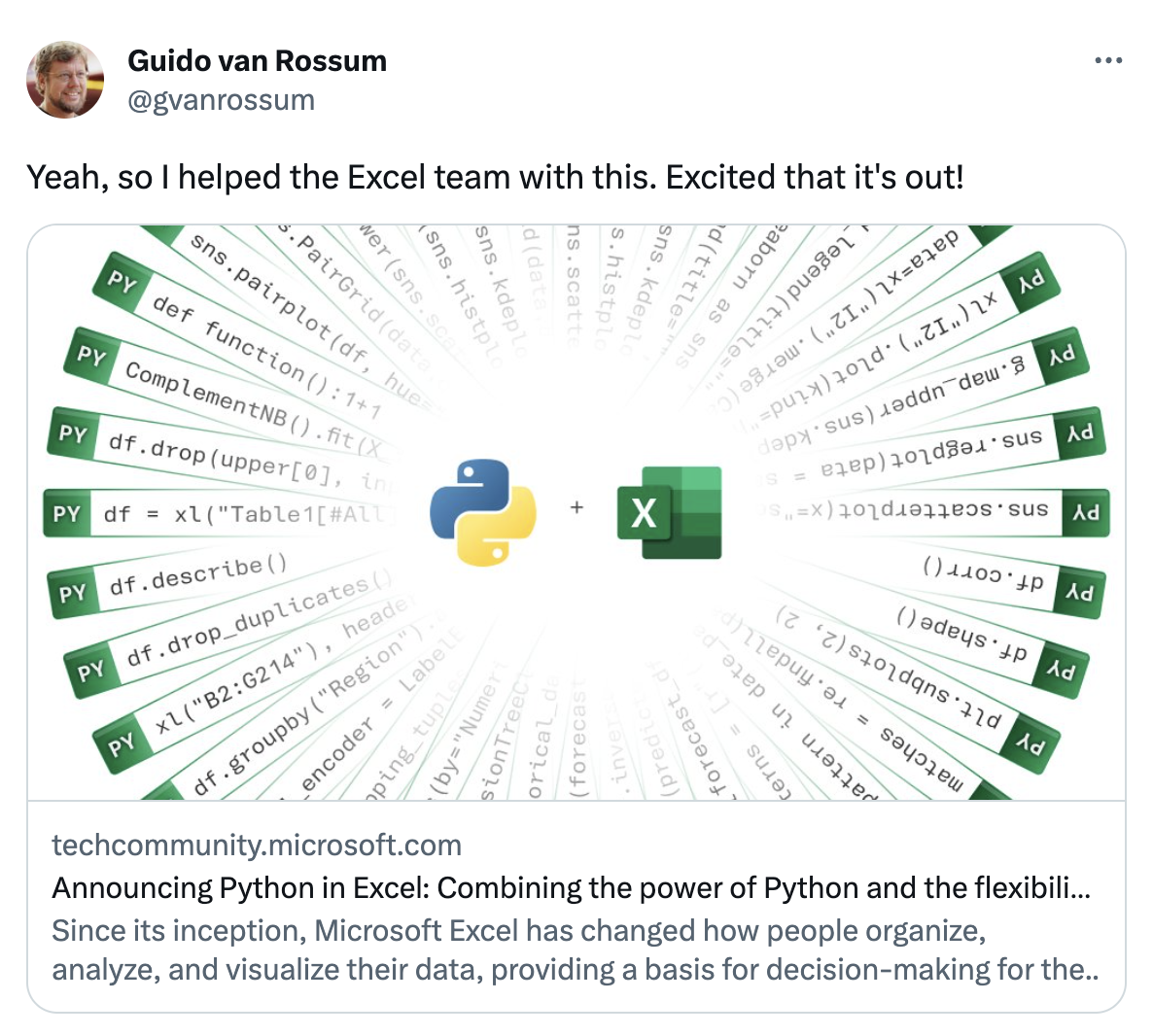Viewport: 1153px width, 1036px height.
Task: Click the green Excel logo icon
Action: click(x=669, y=512)
